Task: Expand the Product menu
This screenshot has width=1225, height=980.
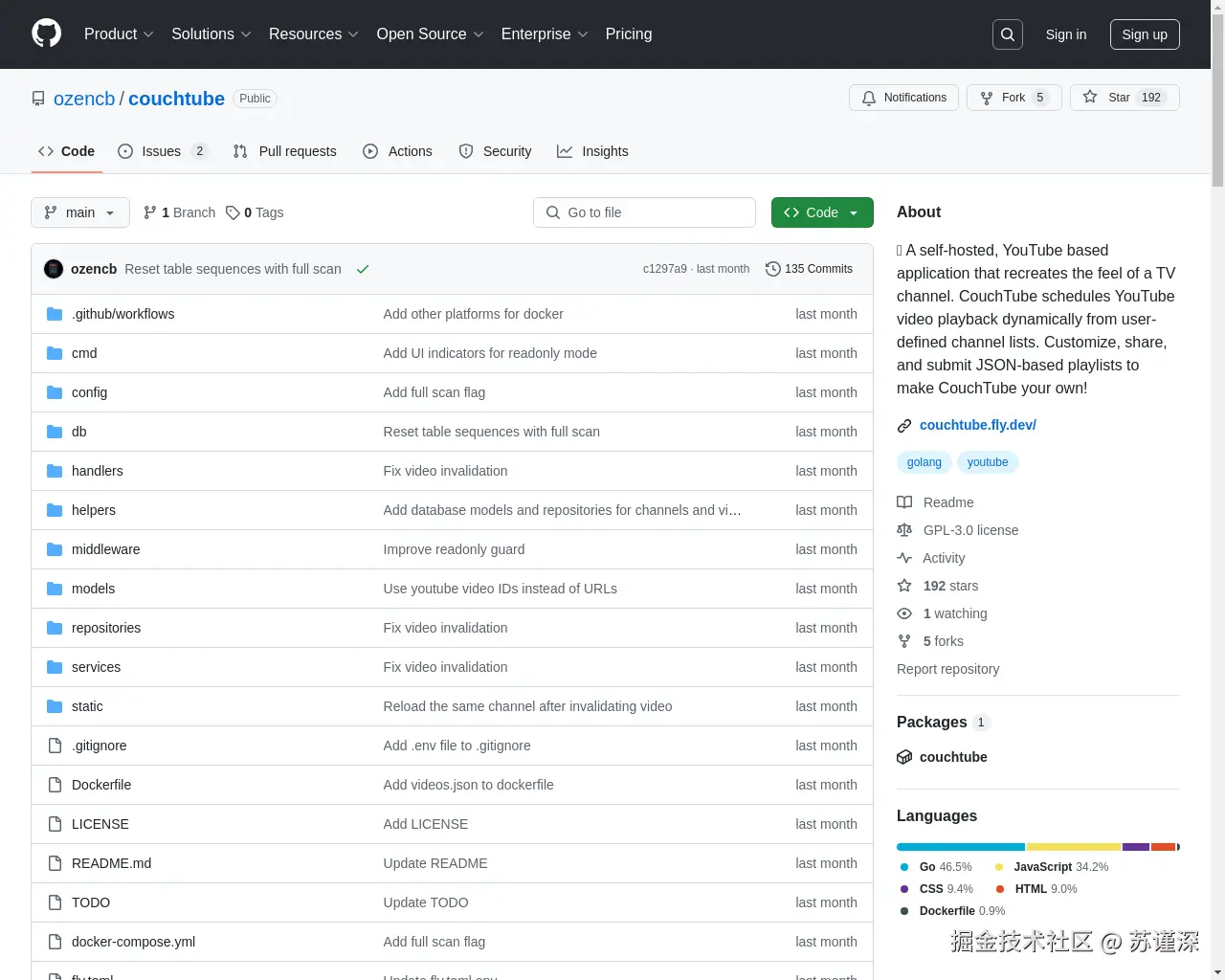Action: (119, 34)
